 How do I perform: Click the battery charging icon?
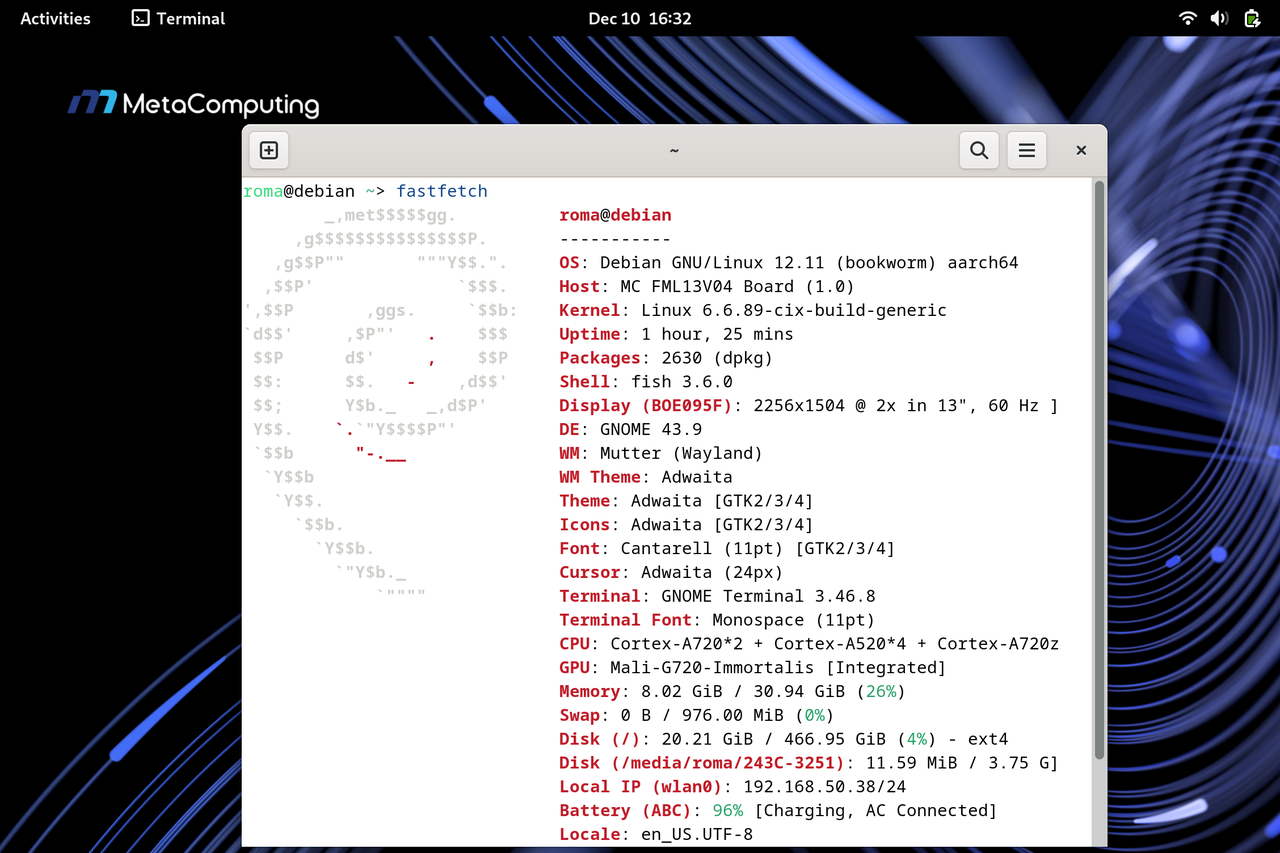point(1252,18)
